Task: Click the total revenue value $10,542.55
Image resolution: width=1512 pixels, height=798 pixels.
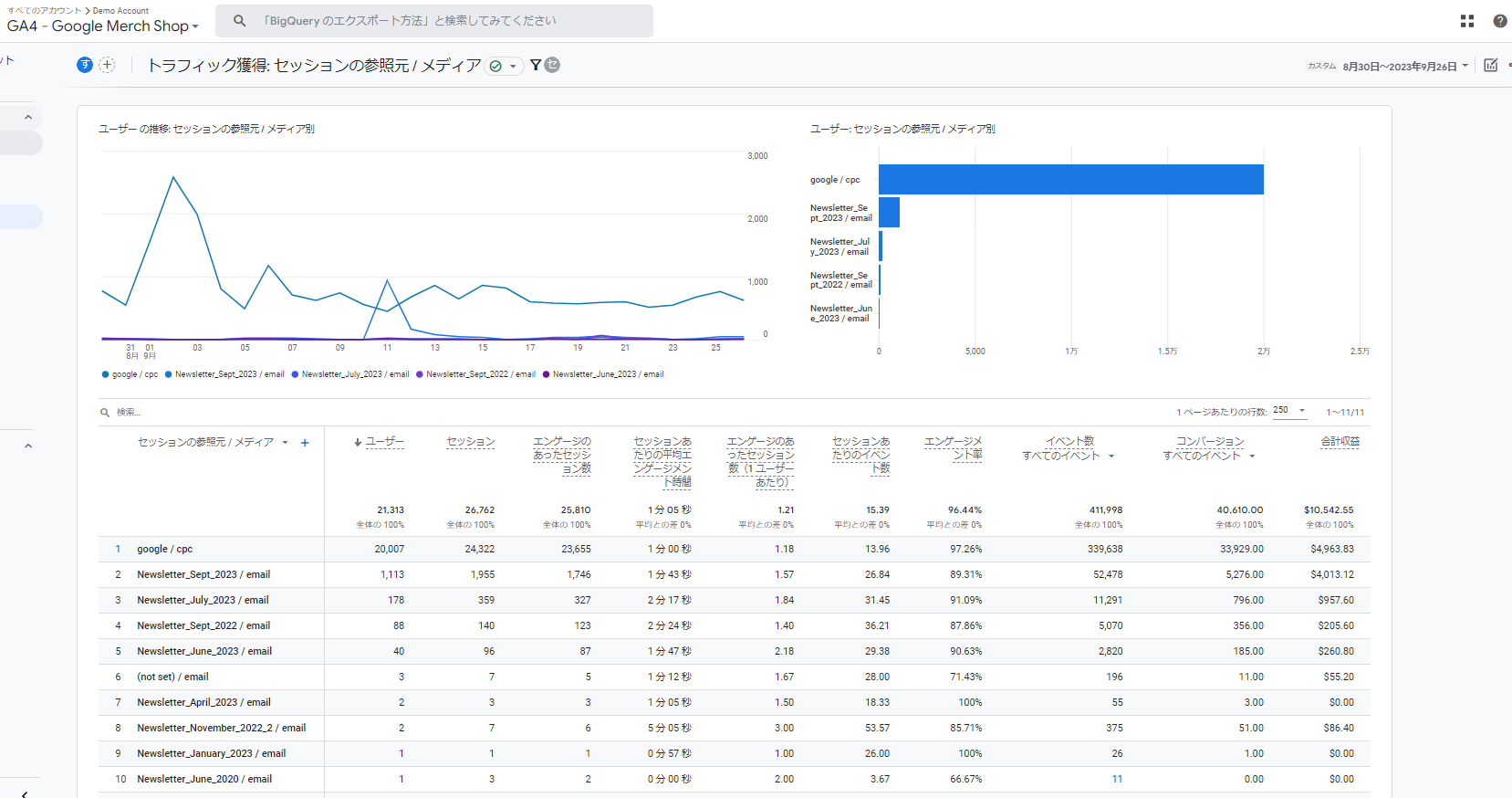Action: (1329, 510)
